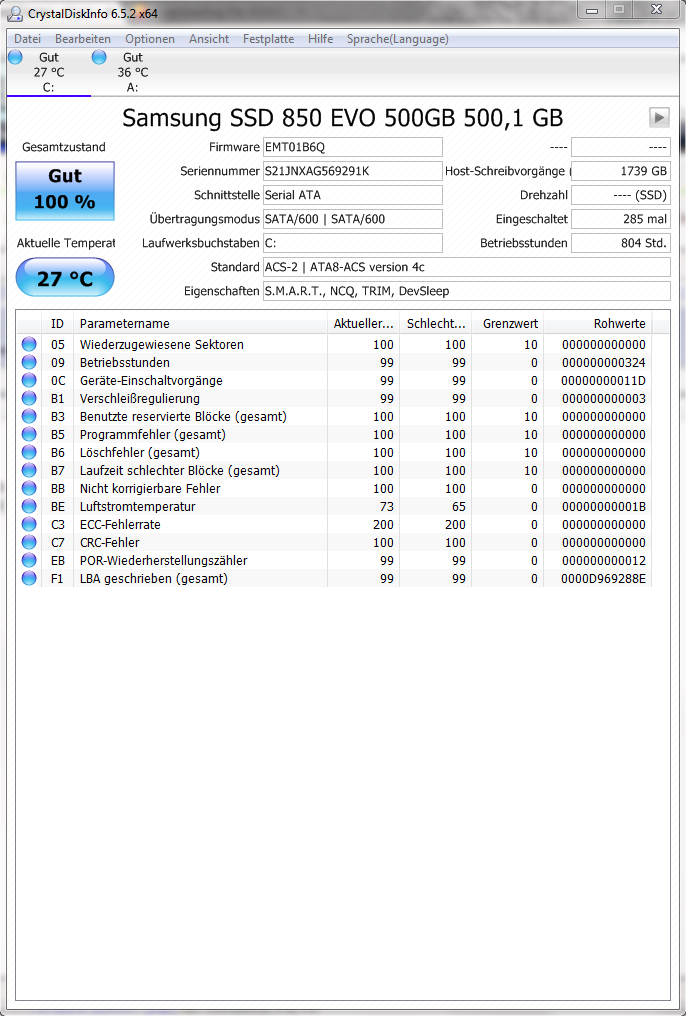Click the Übertragungsmodus field SATA/600
686x1016 pixels.
click(x=352, y=219)
